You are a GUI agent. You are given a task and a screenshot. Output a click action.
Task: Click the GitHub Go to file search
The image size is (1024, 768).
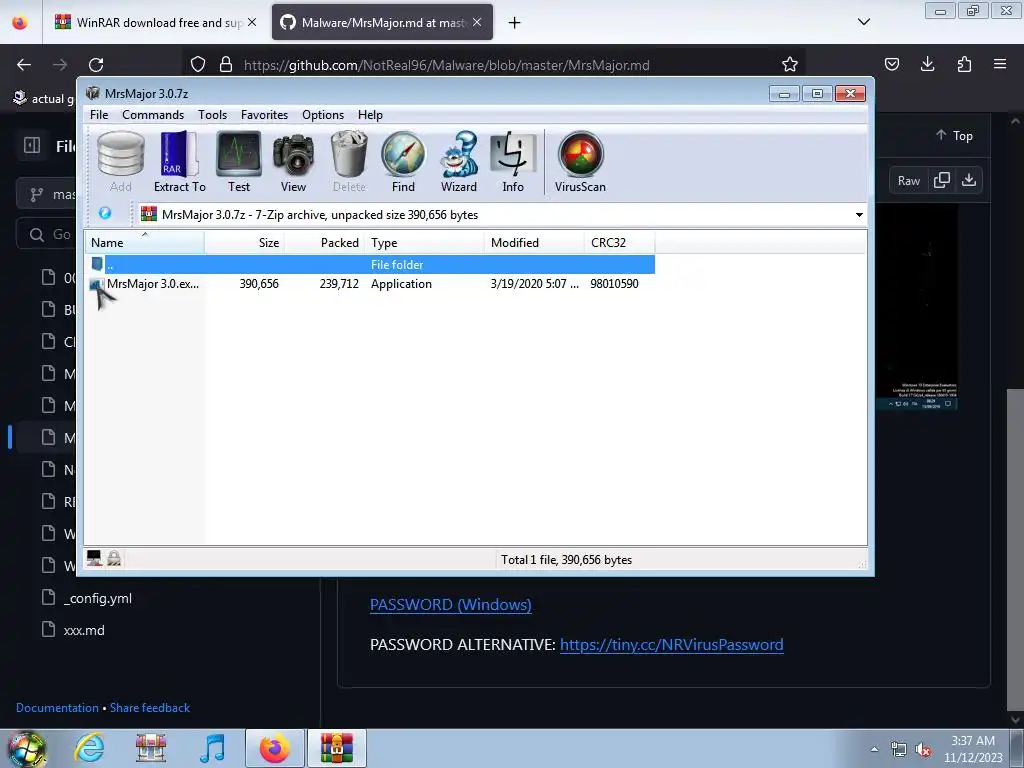click(47, 234)
